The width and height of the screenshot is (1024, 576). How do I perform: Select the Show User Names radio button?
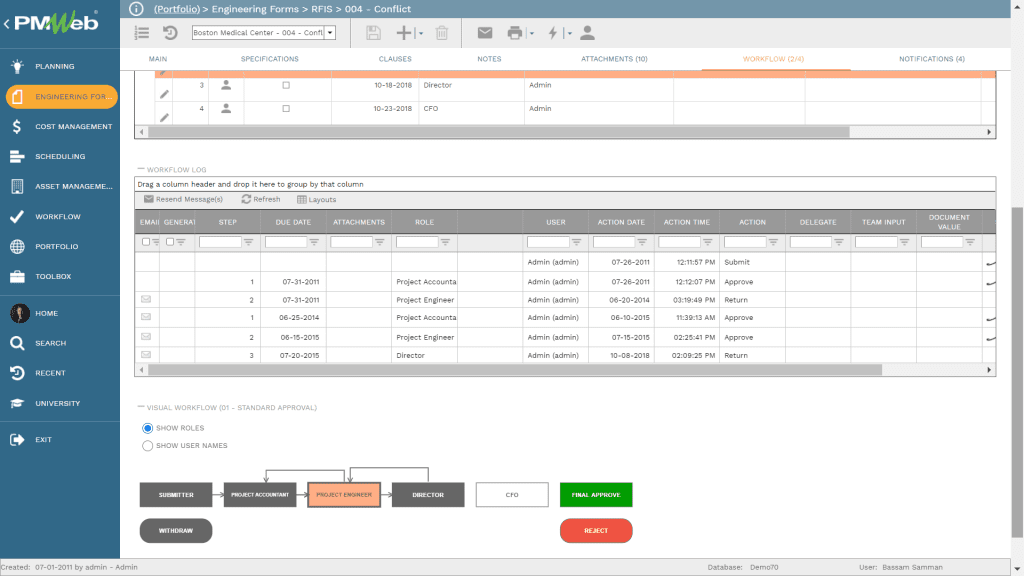pyautogui.click(x=147, y=446)
